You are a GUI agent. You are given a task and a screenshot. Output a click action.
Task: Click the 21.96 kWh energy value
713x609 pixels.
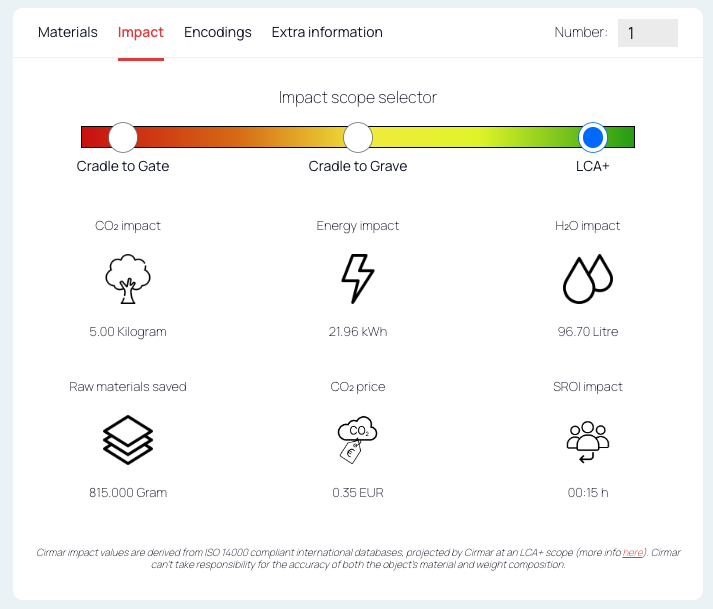pos(358,332)
